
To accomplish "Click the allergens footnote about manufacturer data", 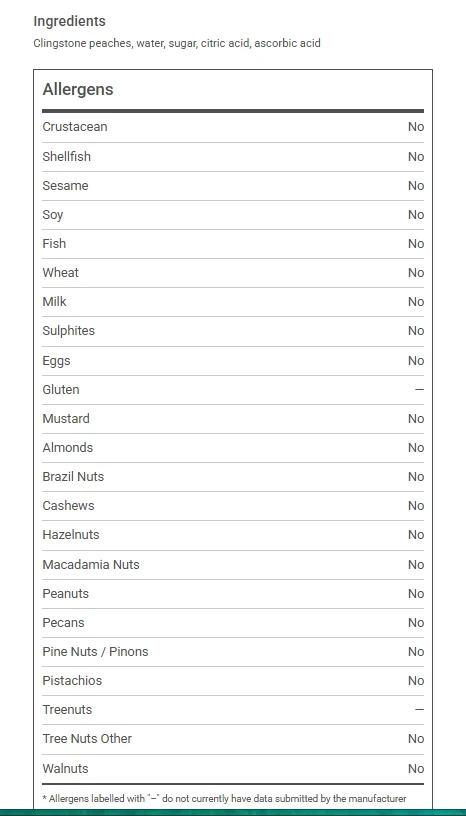I will click(x=224, y=798).
